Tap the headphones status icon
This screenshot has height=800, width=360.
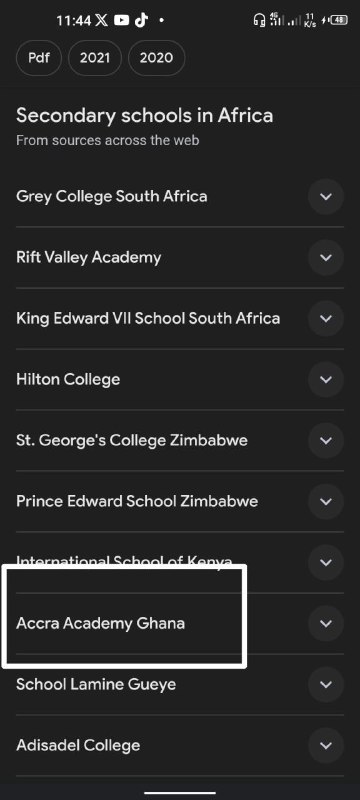tap(259, 20)
